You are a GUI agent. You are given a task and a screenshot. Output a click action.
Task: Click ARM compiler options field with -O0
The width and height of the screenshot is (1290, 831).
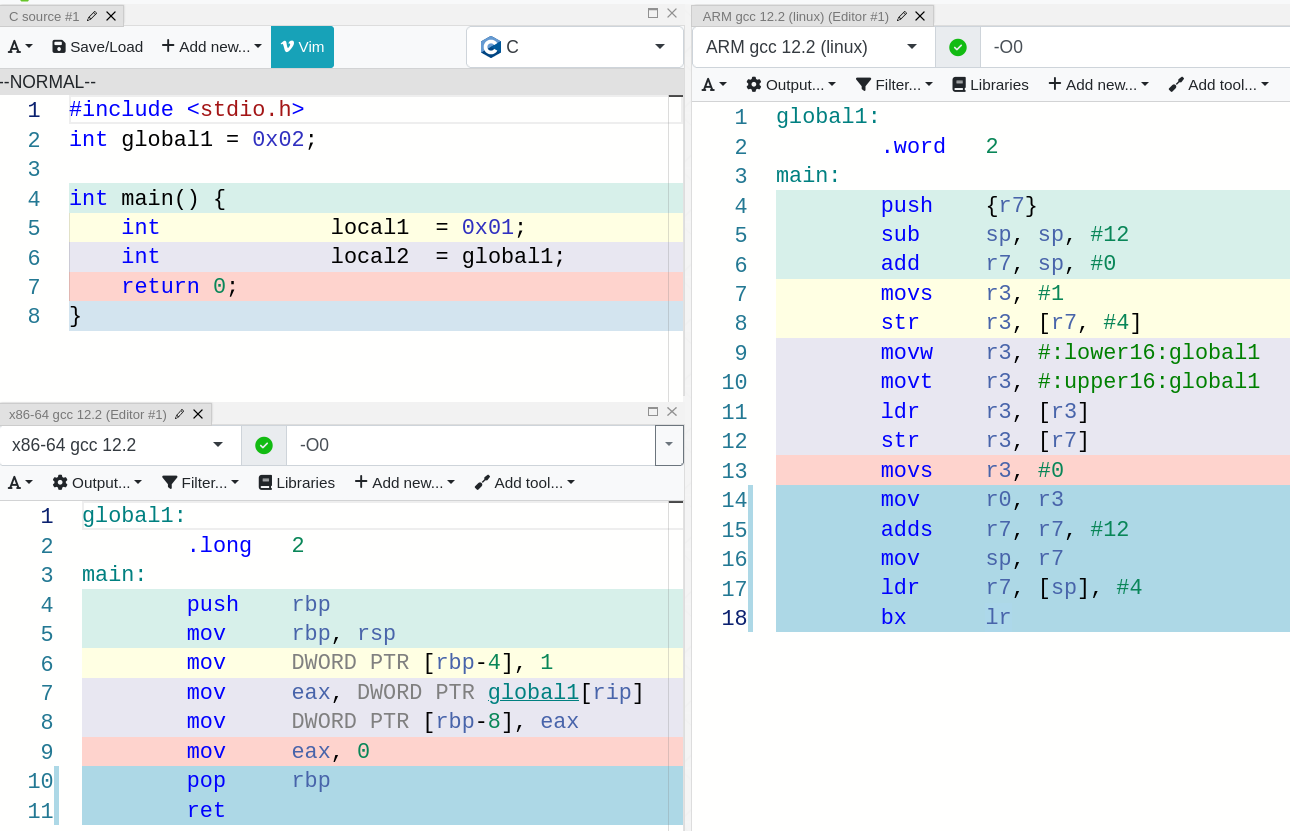coord(1130,47)
